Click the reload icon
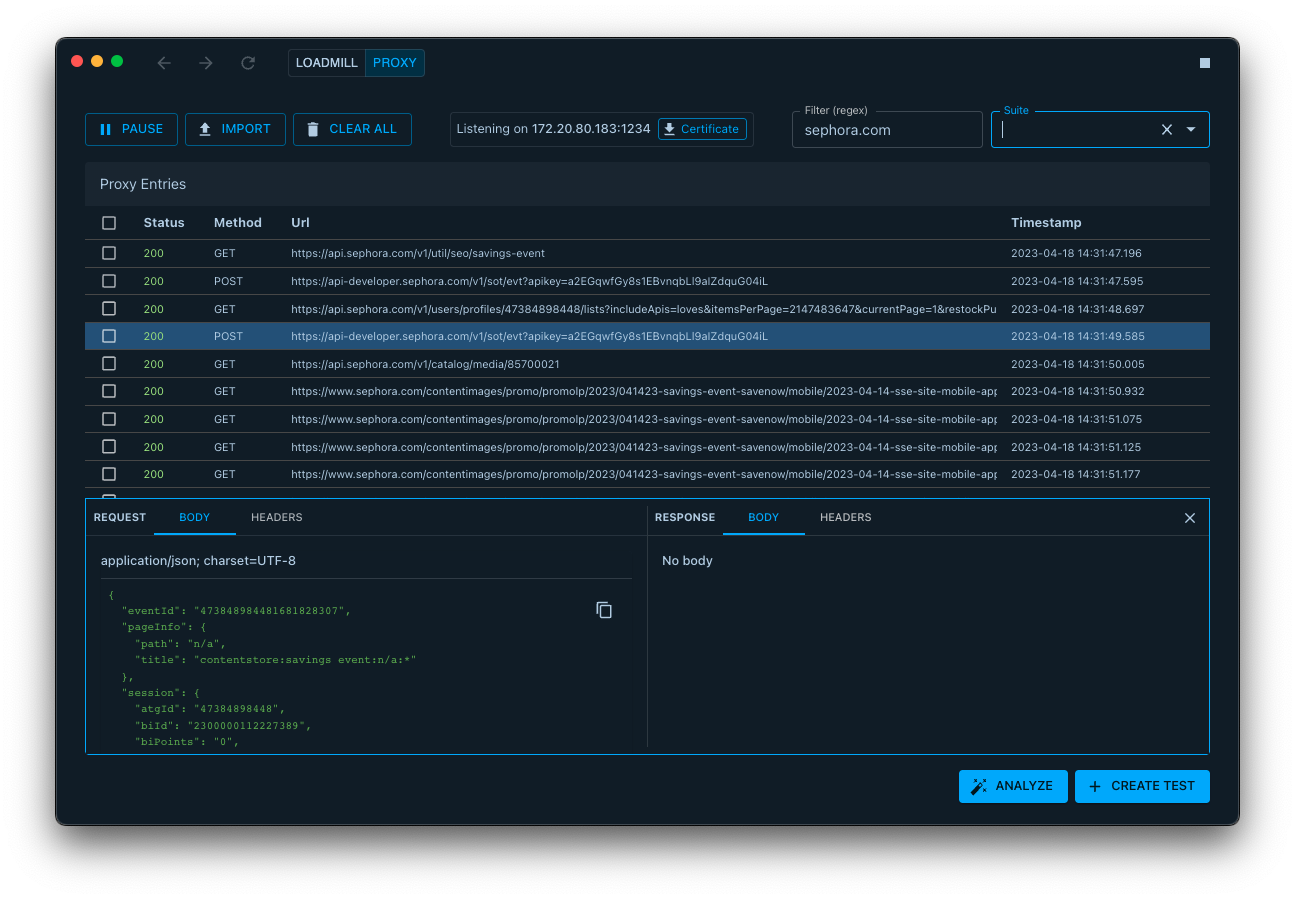Screen dimensions: 1295x899 click(248, 63)
